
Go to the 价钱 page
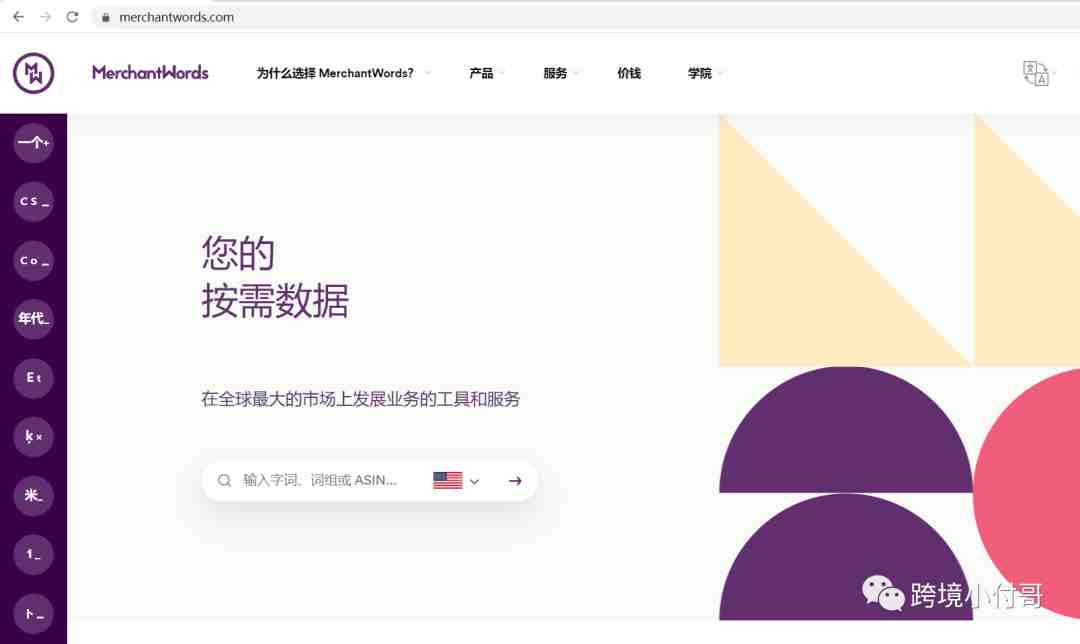pos(629,73)
